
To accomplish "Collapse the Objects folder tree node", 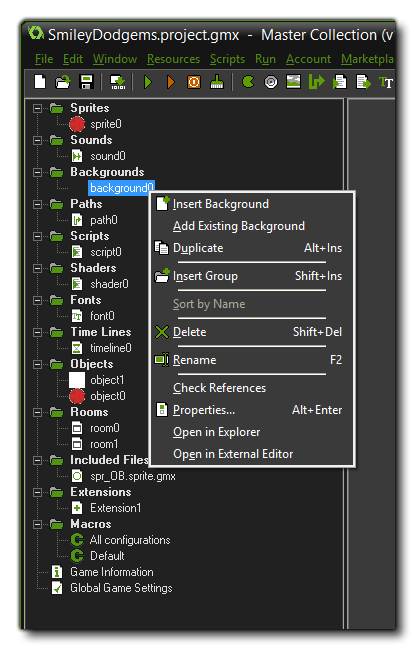I will 37,364.
